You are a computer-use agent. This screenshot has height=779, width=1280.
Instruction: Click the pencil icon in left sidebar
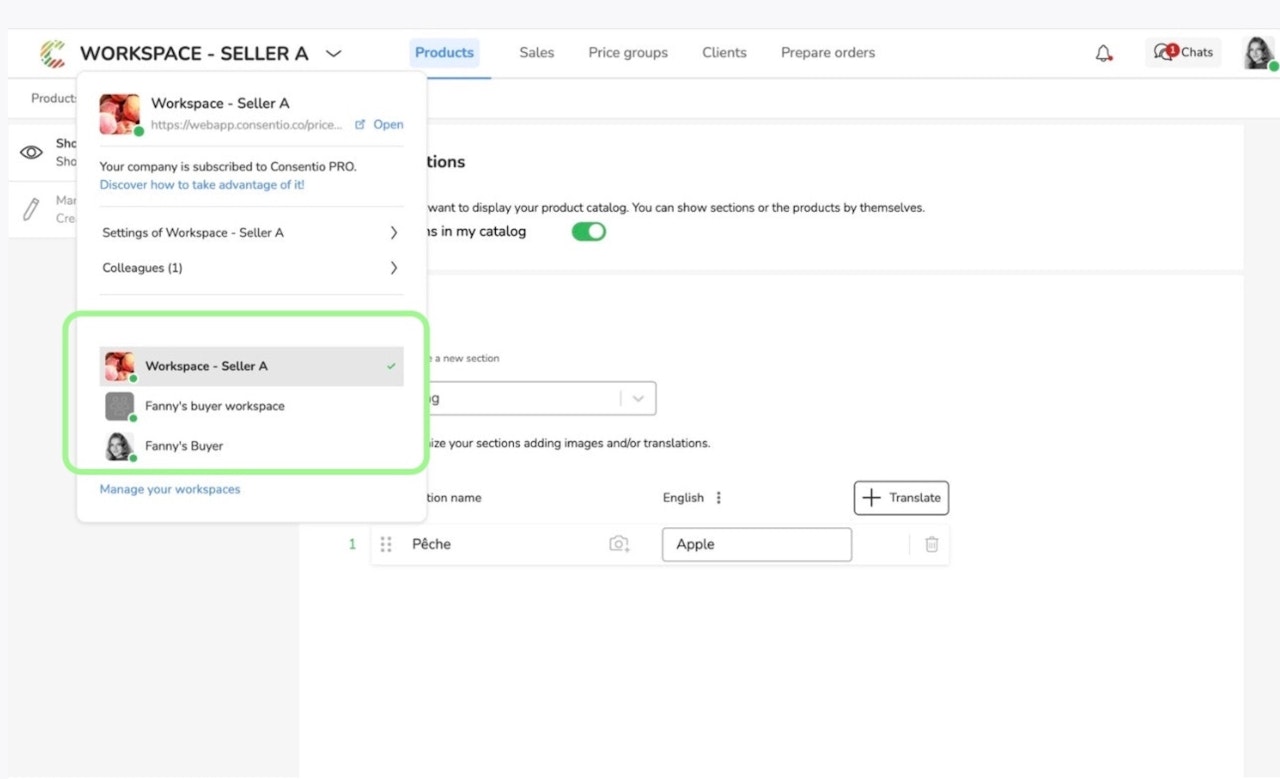[32, 209]
